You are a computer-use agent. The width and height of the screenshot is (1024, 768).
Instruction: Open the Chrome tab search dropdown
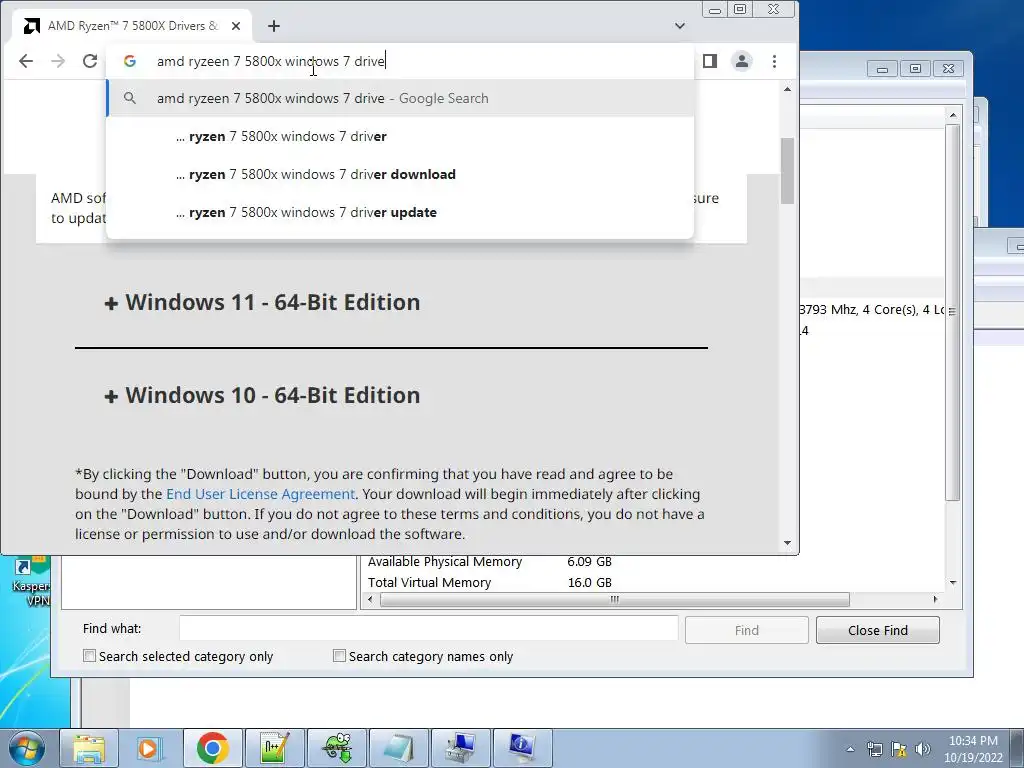tap(680, 26)
